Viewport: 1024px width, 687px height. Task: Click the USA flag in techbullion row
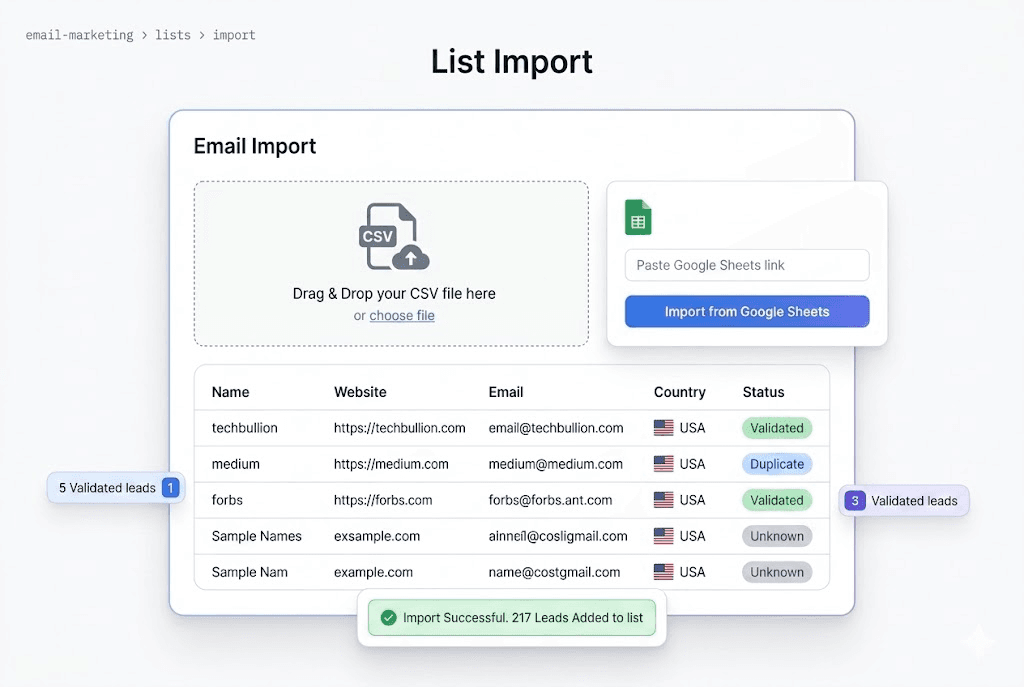click(664, 428)
